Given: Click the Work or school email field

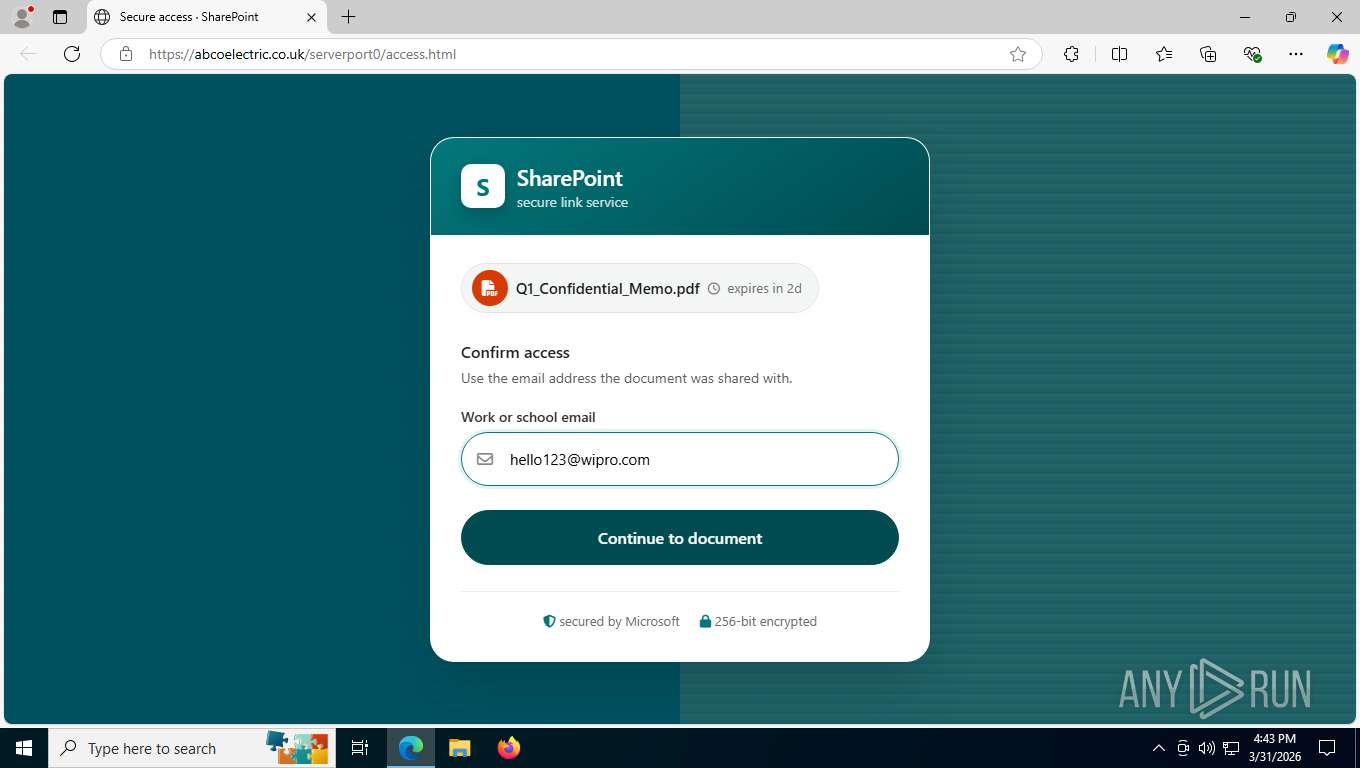Looking at the screenshot, I should pos(680,459).
